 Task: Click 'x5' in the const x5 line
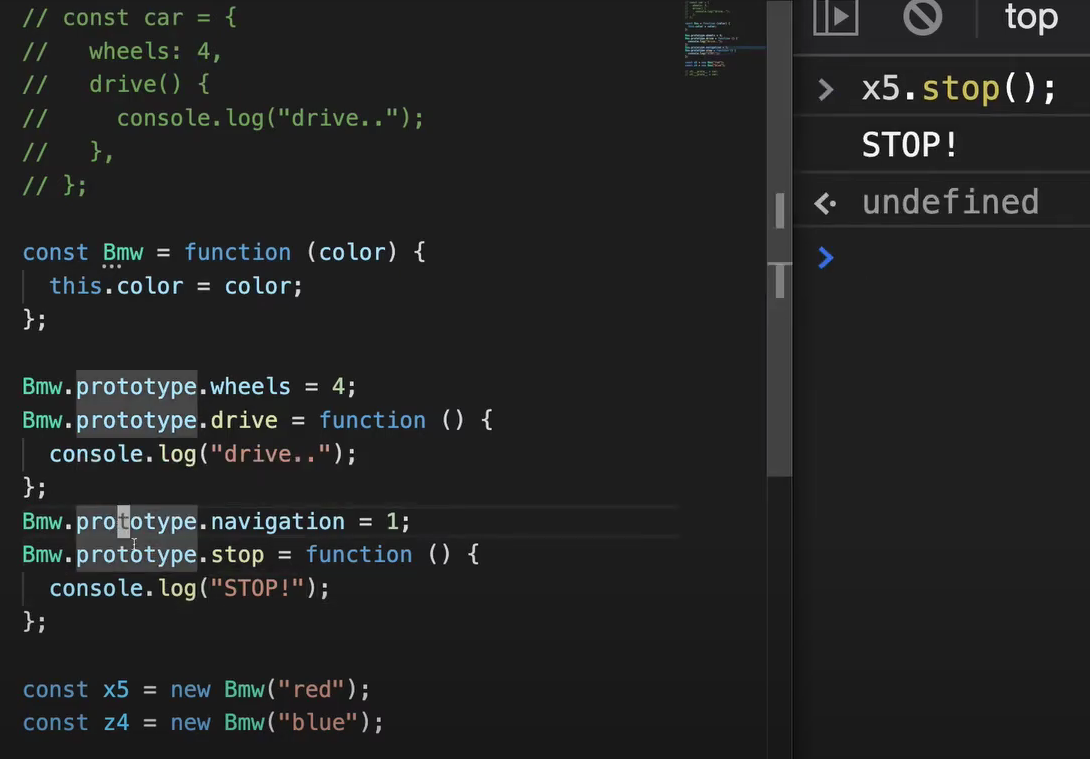pyautogui.click(x=116, y=689)
